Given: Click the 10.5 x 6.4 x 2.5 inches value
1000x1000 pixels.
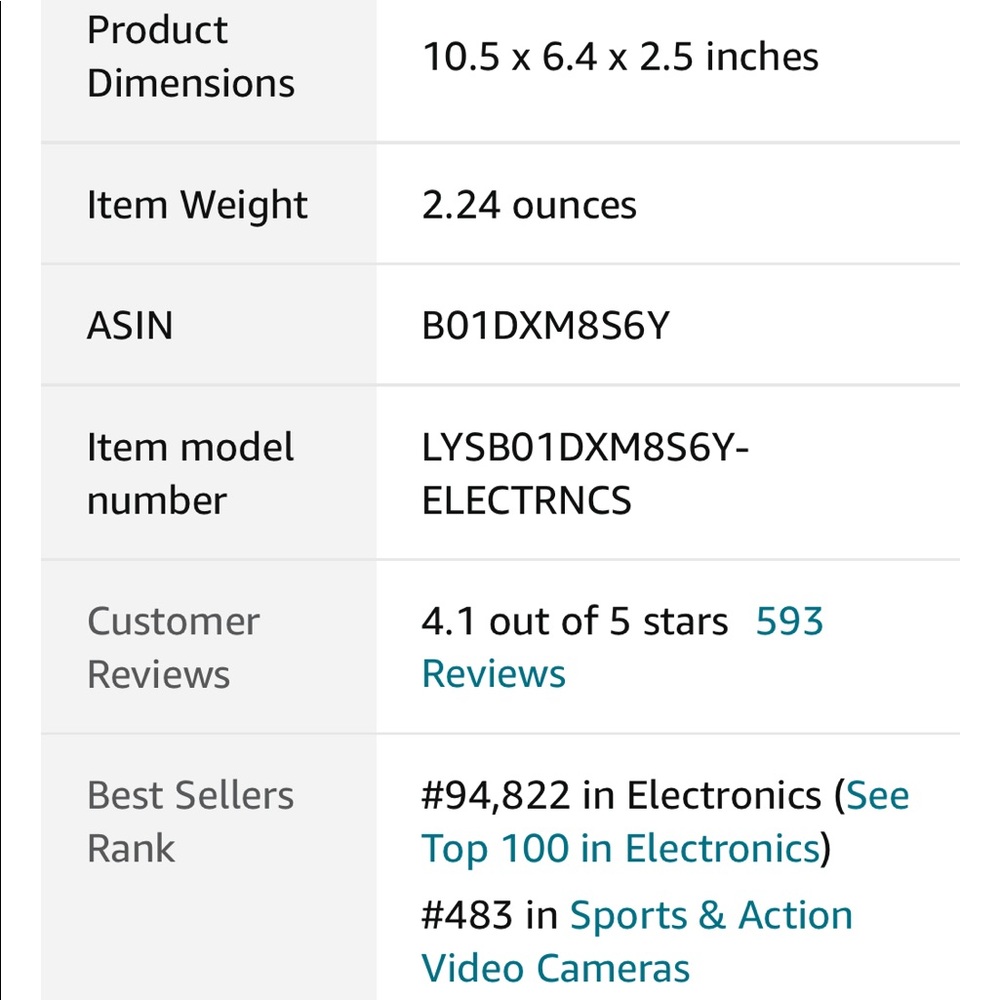Looking at the screenshot, I should coord(620,56).
